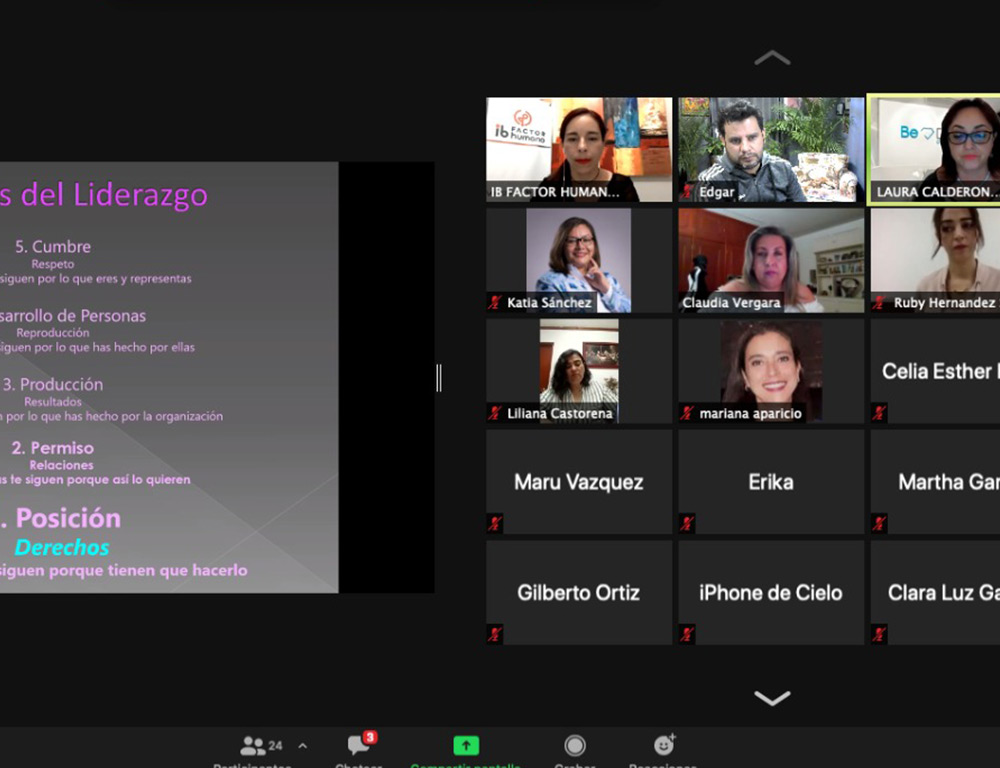Start recording with the Grabar icon
The height and width of the screenshot is (768, 1000).
574,745
